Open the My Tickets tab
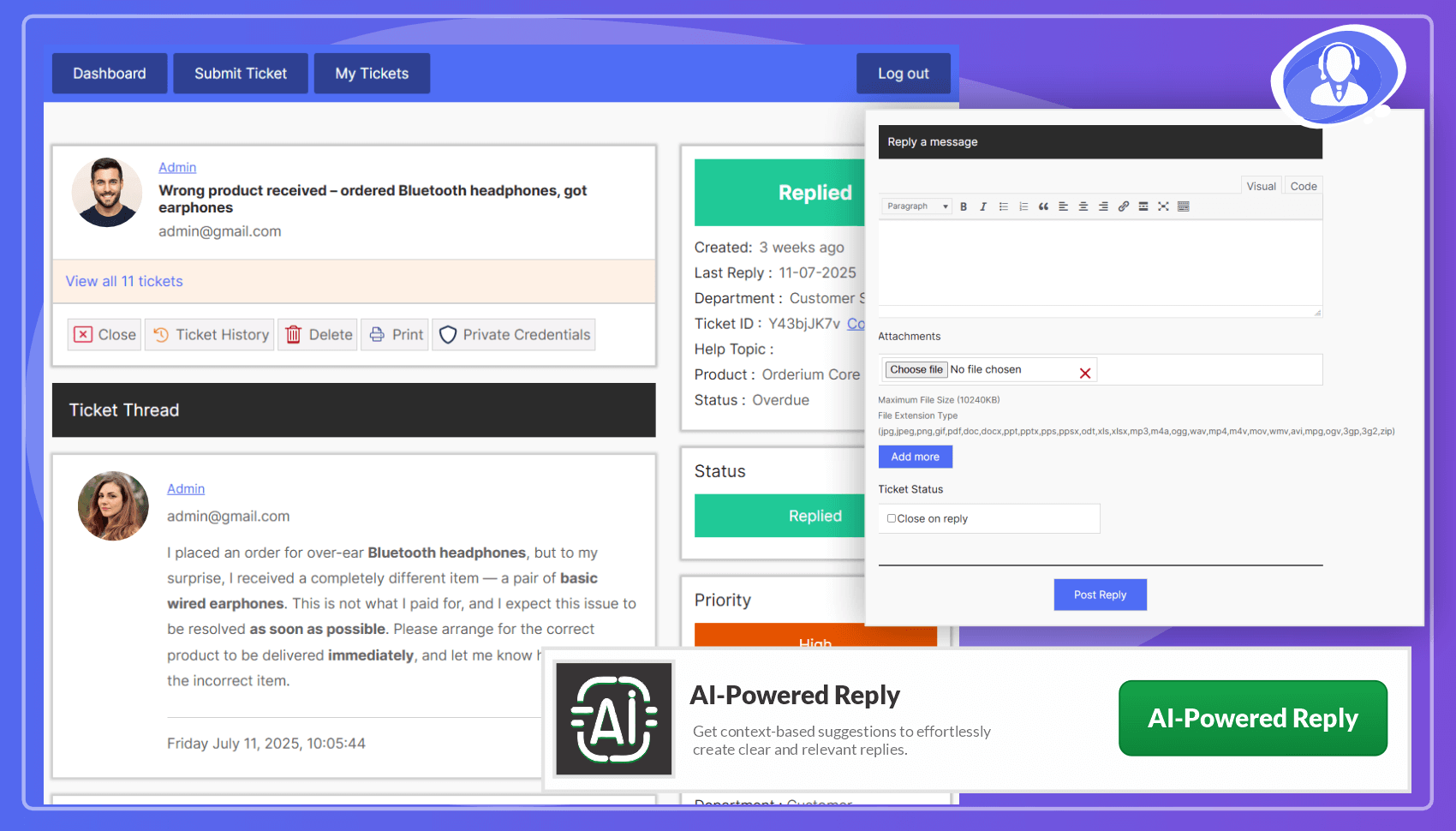This screenshot has height=831, width=1456. pos(372,74)
